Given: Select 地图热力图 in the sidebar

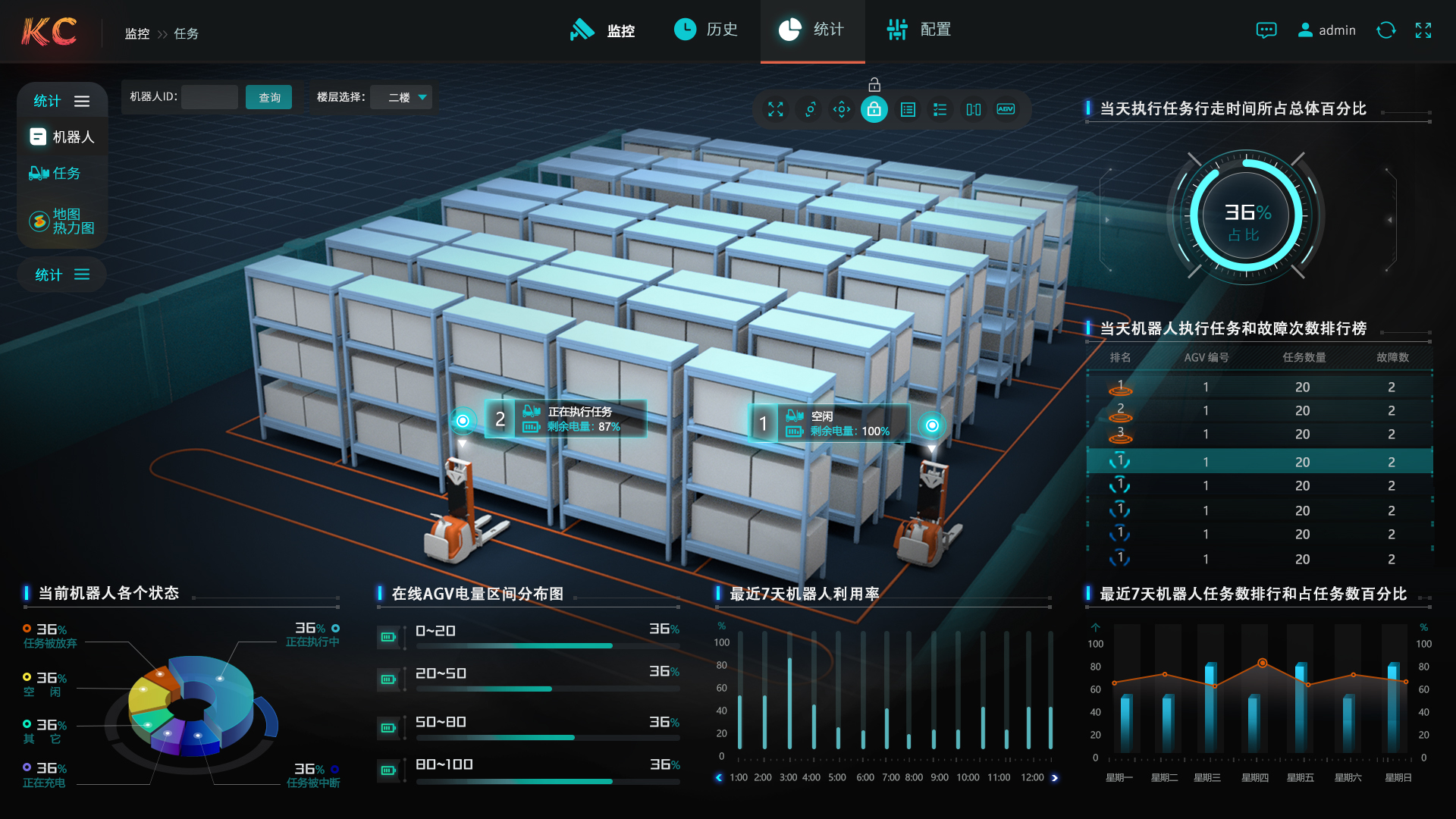Looking at the screenshot, I should pyautogui.click(x=62, y=221).
